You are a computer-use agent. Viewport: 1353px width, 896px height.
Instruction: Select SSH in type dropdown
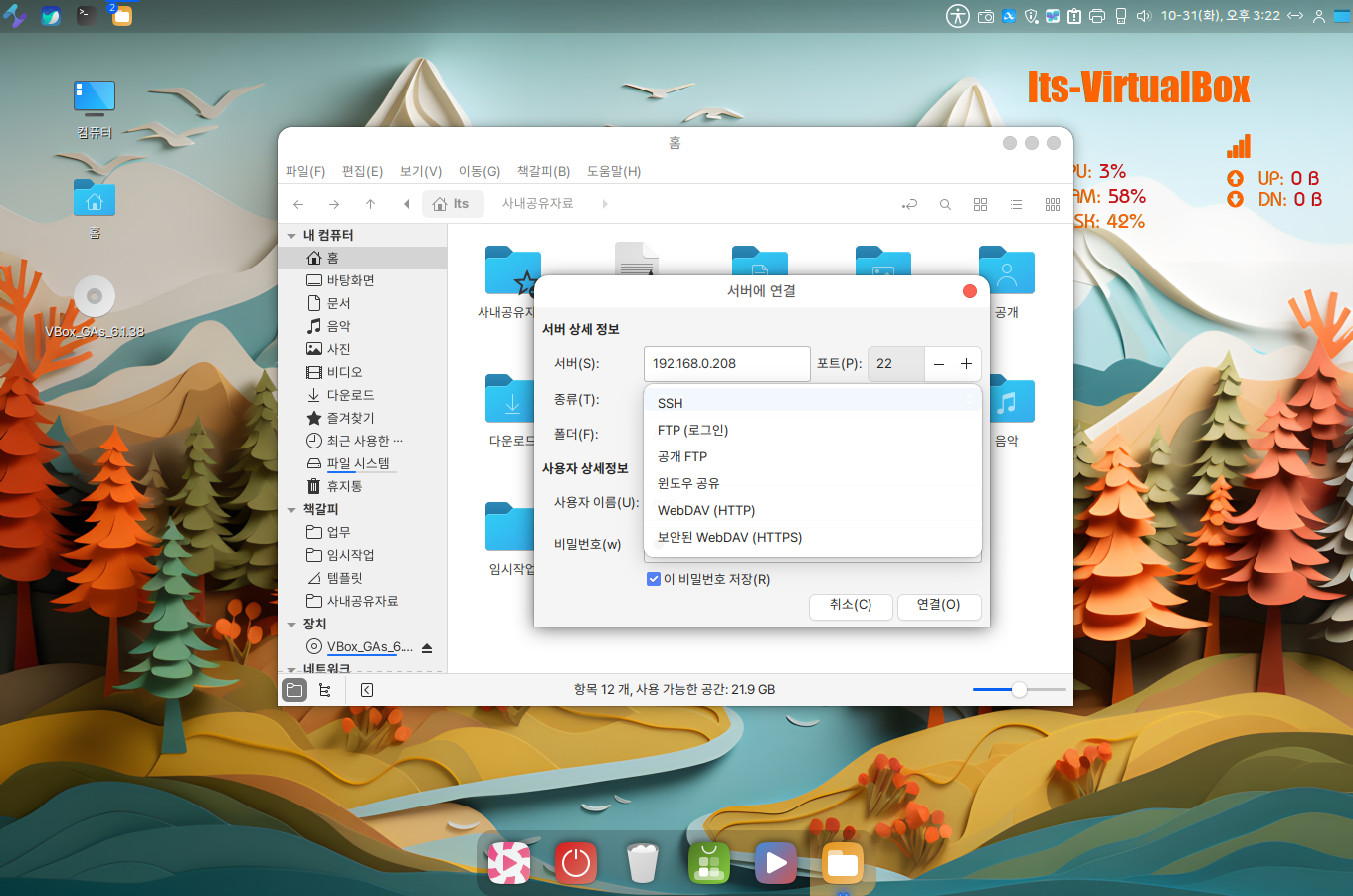point(813,403)
